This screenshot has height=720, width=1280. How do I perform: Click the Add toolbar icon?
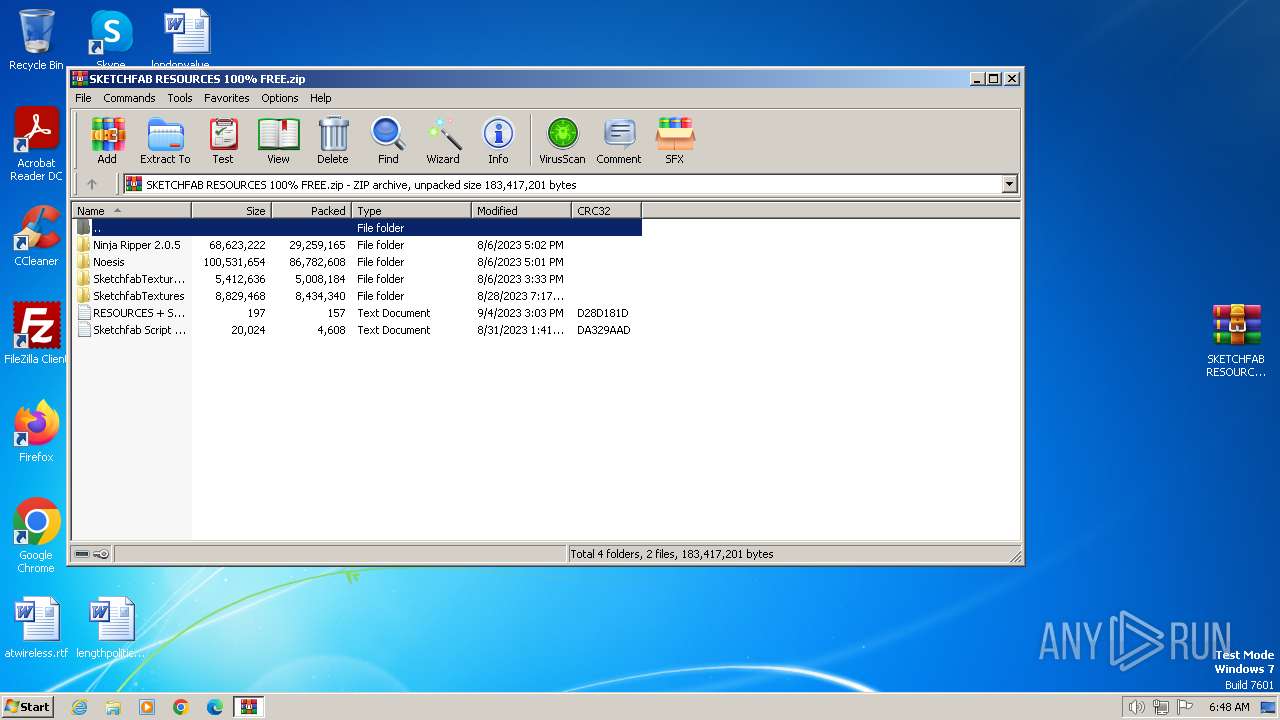[x=107, y=140]
